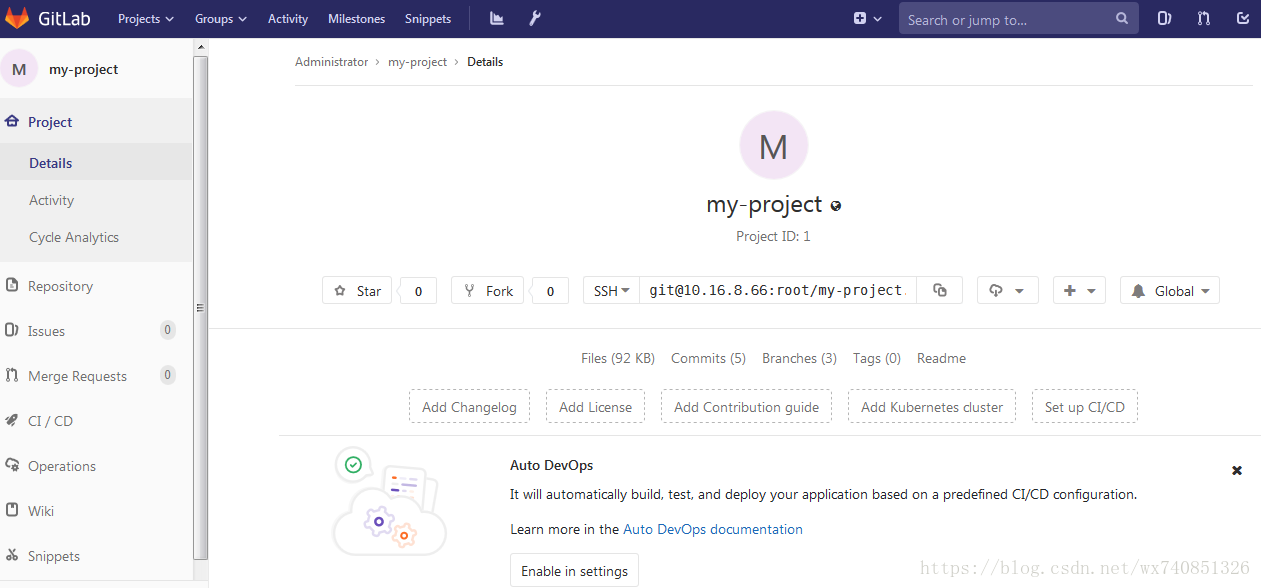The height and width of the screenshot is (588, 1261).
Task: Click the fork count 0
Action: (x=550, y=291)
